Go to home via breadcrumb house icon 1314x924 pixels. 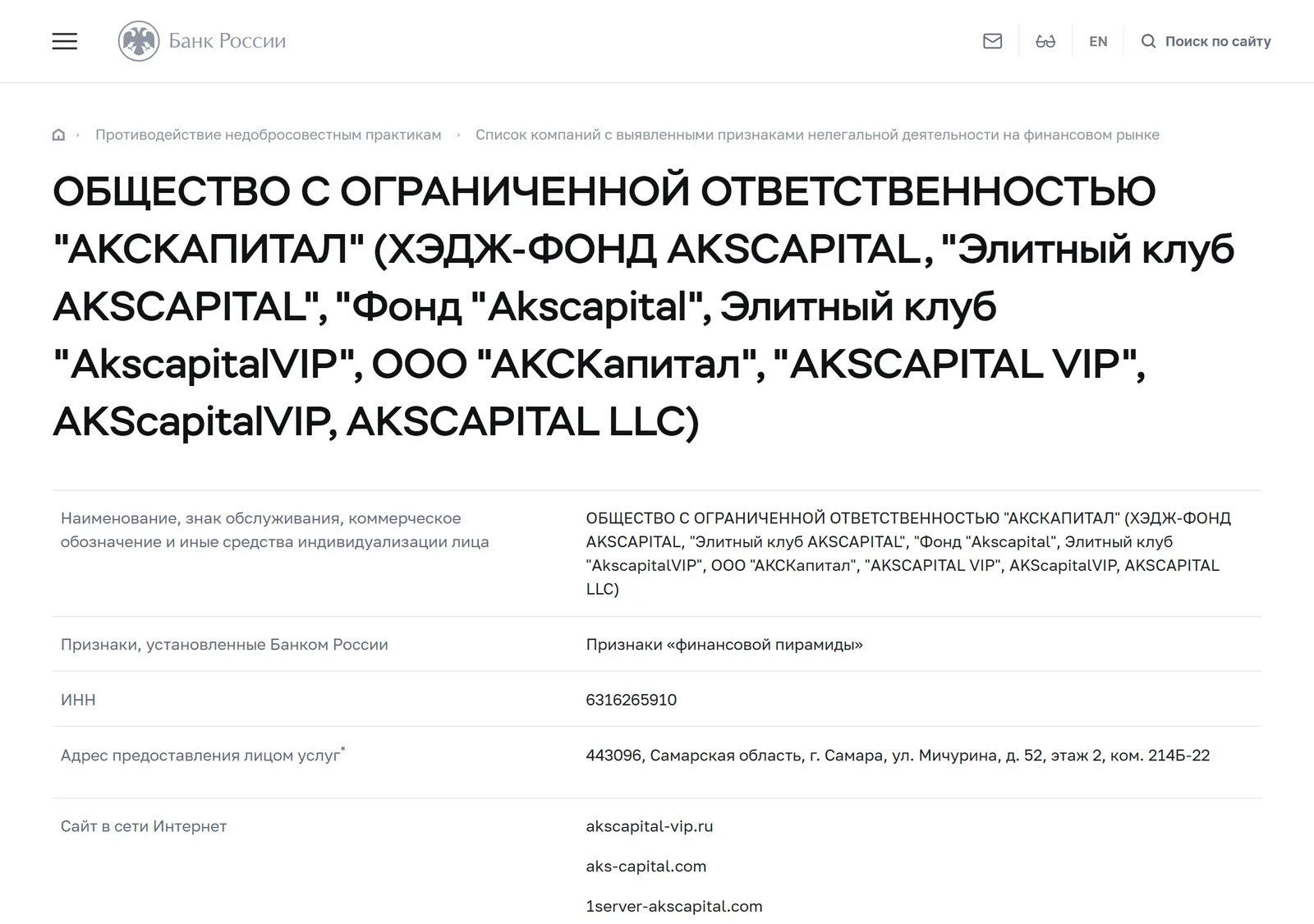[58, 135]
